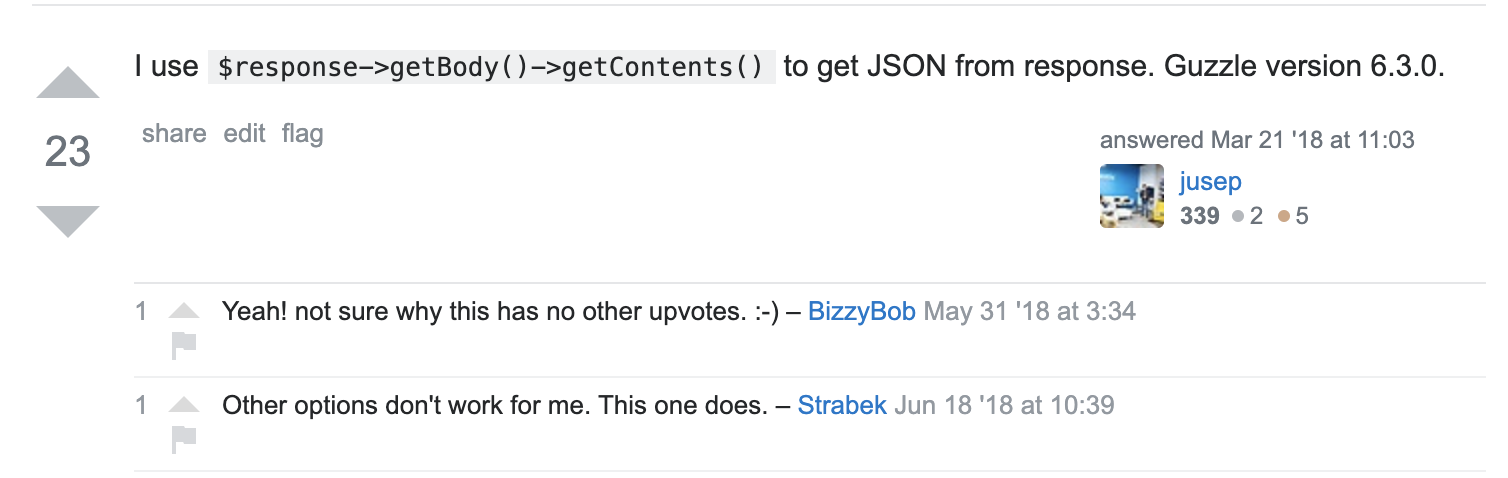Click Strabek's comment timestamp Jun 18 '18
The image size is (1508, 478).
(x=1004, y=405)
